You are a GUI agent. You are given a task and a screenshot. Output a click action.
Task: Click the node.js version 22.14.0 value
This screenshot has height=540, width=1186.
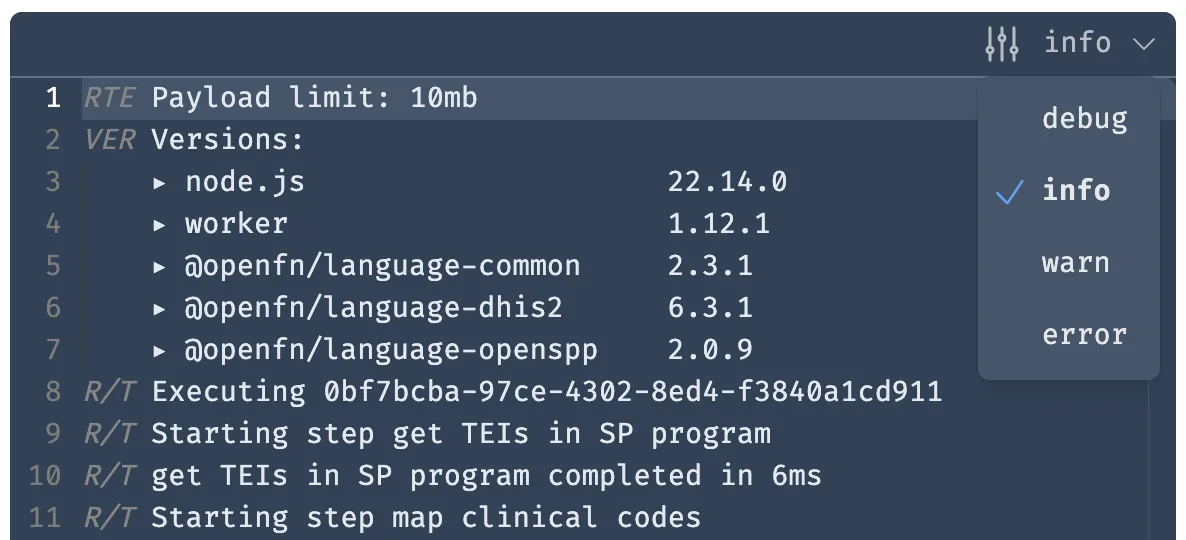pyautogui.click(x=727, y=182)
